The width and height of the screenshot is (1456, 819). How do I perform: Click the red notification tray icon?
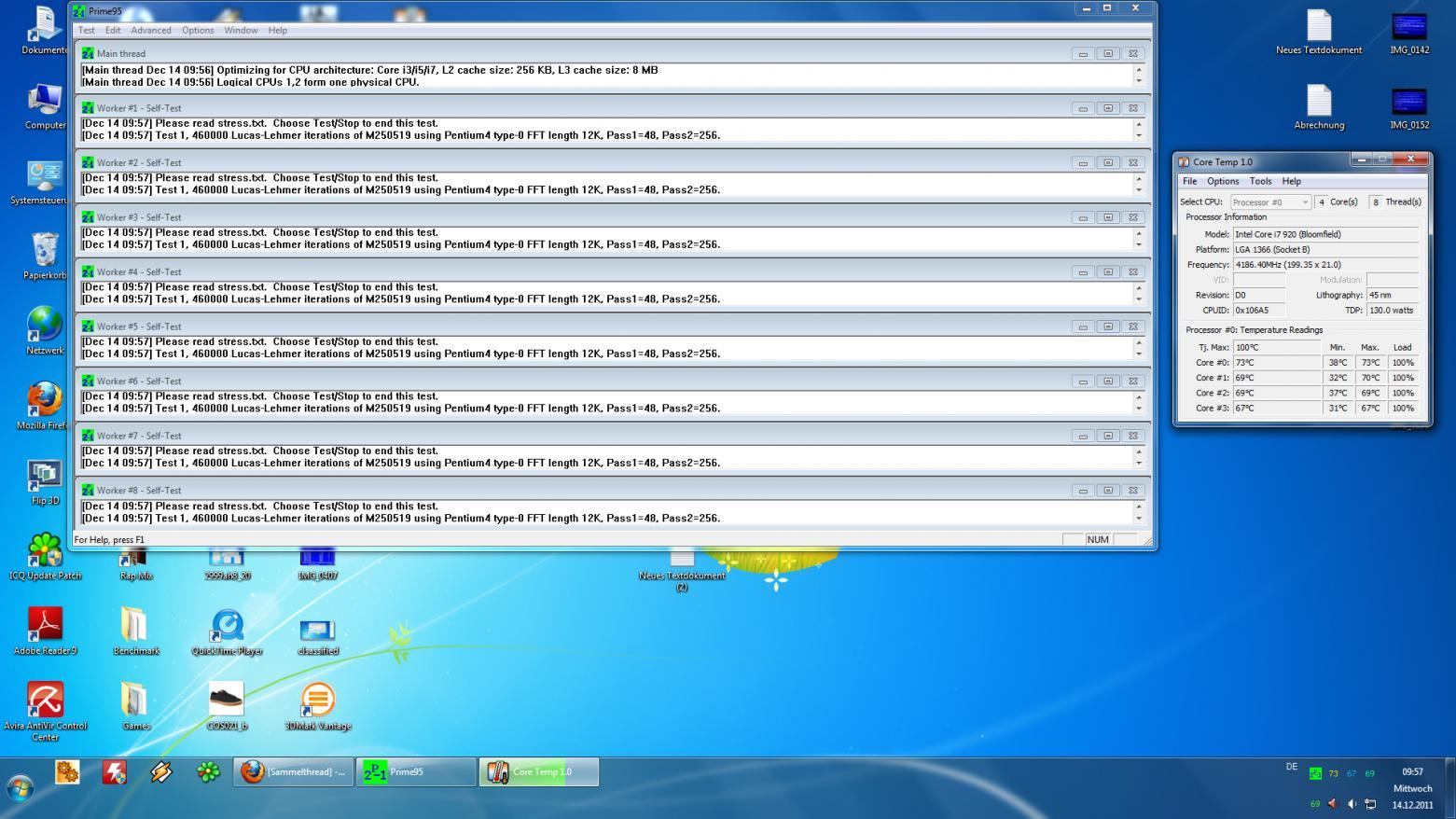(x=1333, y=803)
